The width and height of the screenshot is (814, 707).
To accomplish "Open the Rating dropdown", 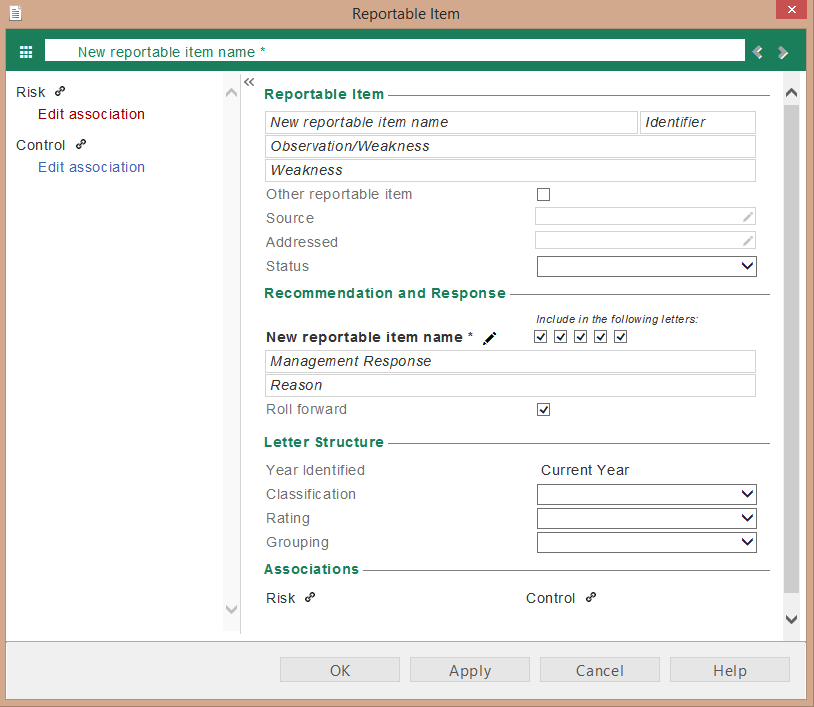I will (x=647, y=518).
